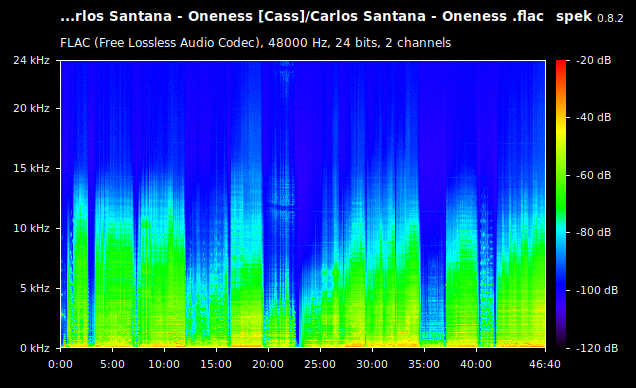Click the 0 kHz frequency label

click(34, 348)
